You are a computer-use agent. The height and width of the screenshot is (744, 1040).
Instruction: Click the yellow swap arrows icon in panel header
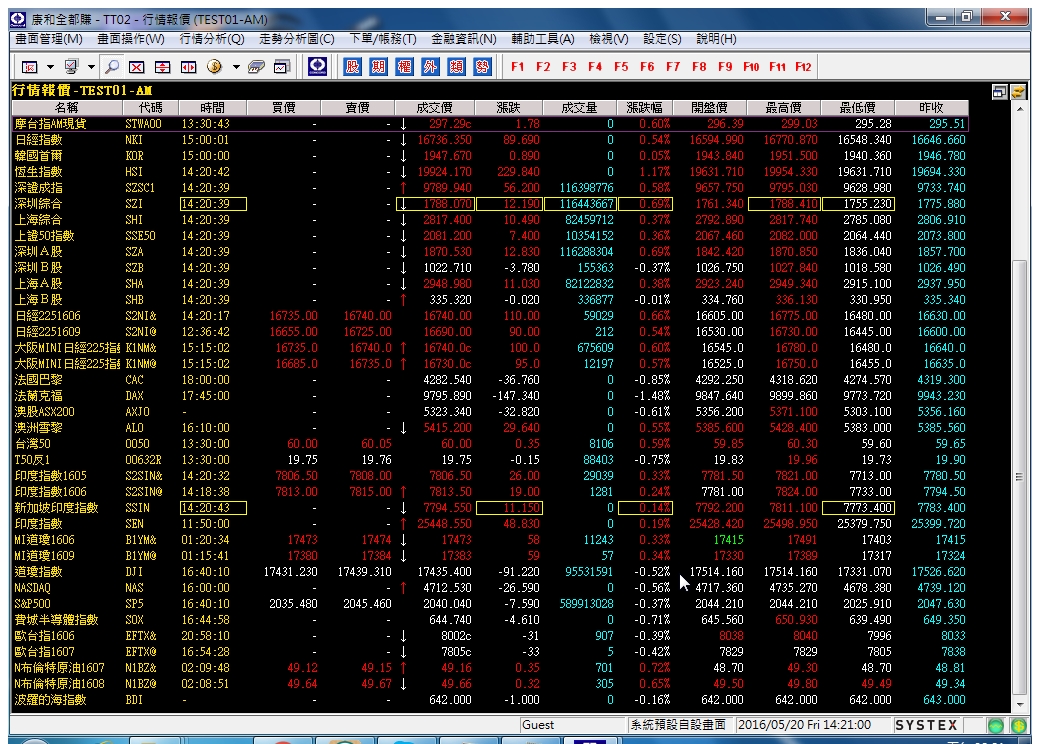pyautogui.click(x=1018, y=92)
